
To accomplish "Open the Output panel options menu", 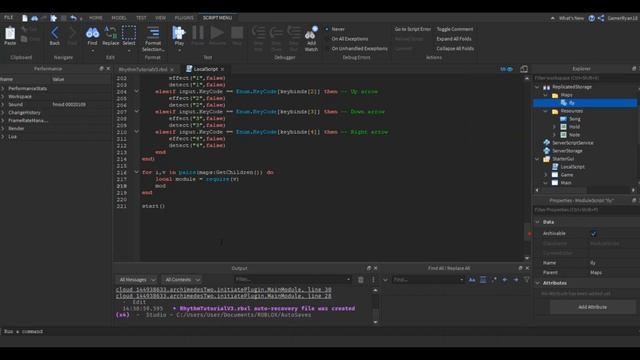I will coord(373,280).
